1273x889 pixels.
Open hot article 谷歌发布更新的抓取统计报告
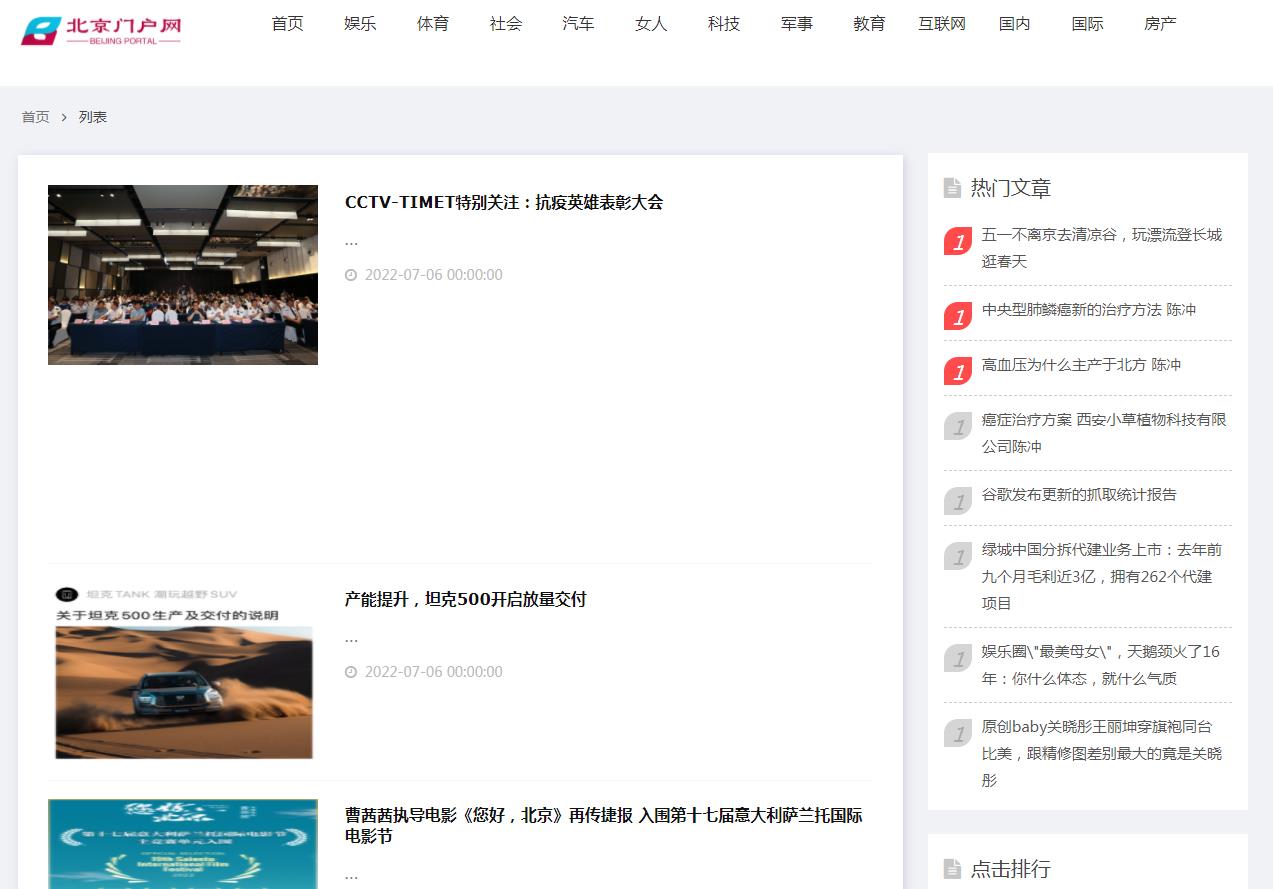click(x=1079, y=495)
